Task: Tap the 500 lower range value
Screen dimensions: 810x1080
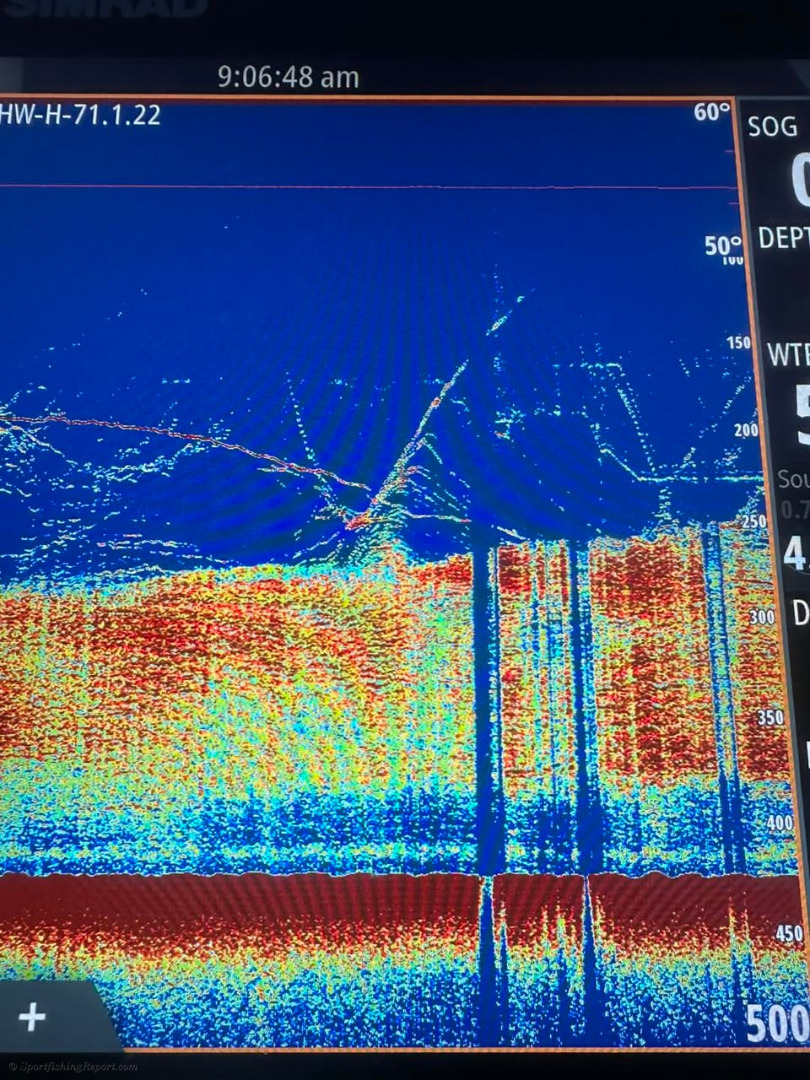Action: pos(777,1025)
